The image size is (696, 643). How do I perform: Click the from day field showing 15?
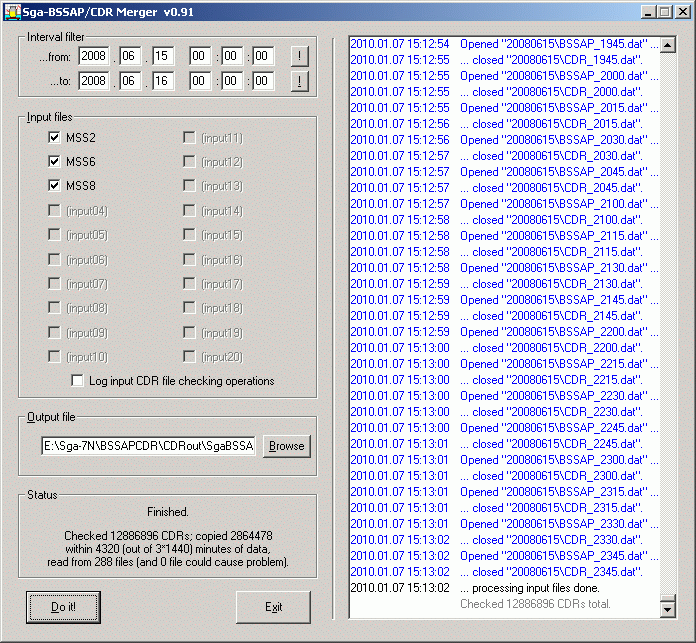click(x=163, y=56)
